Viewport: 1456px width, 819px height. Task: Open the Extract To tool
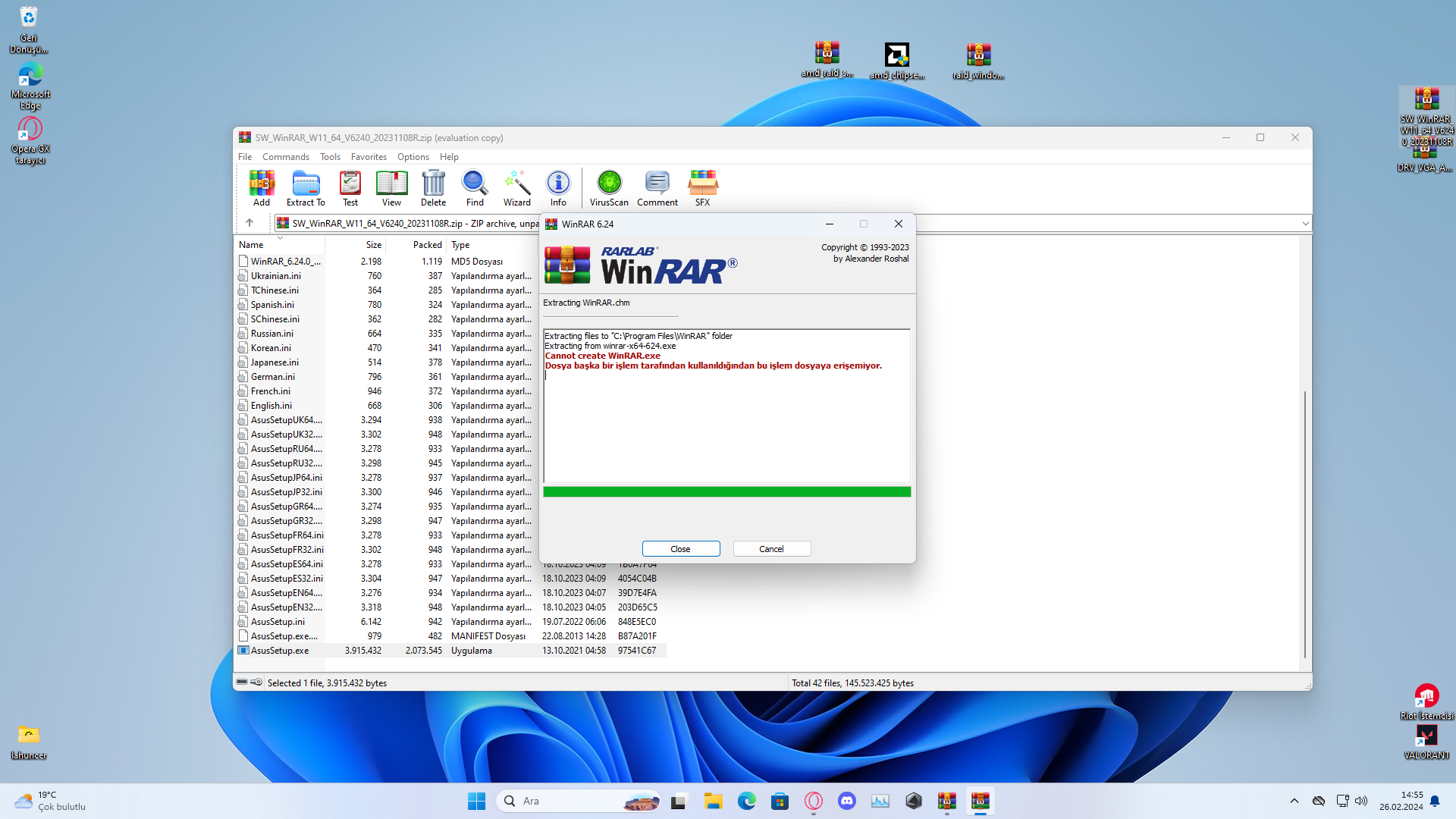pyautogui.click(x=306, y=188)
